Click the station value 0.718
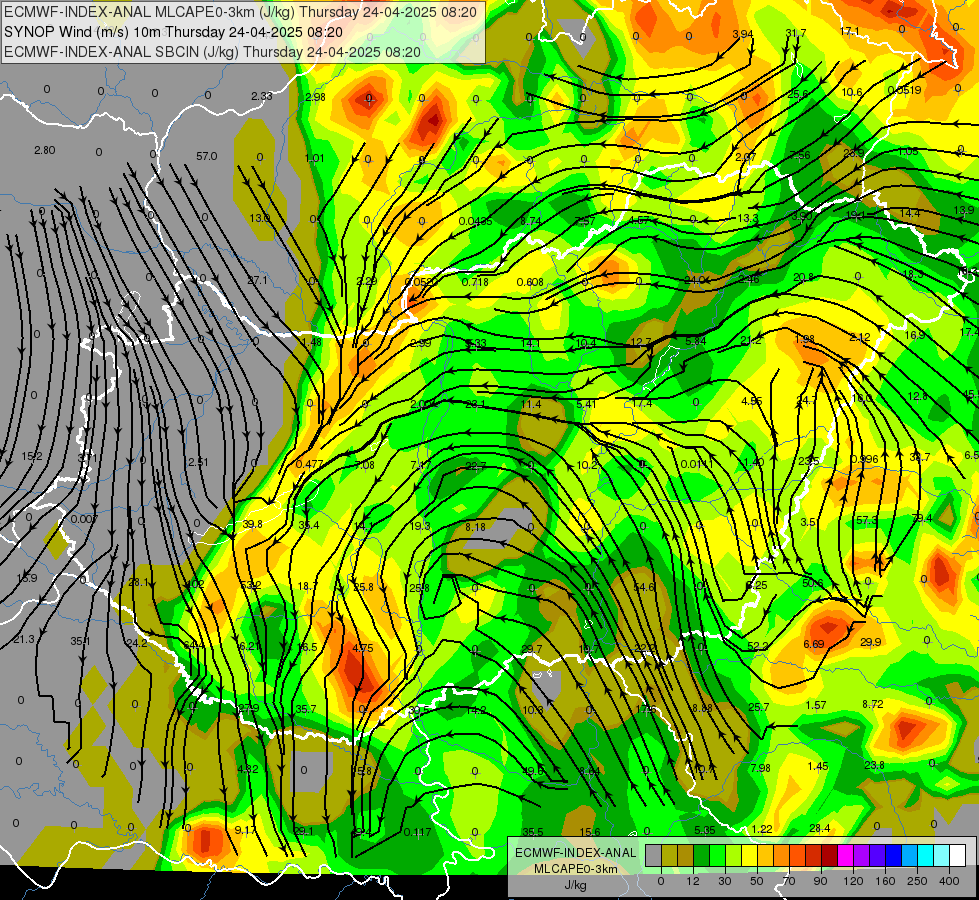The height and width of the screenshot is (900, 979). coord(475,282)
